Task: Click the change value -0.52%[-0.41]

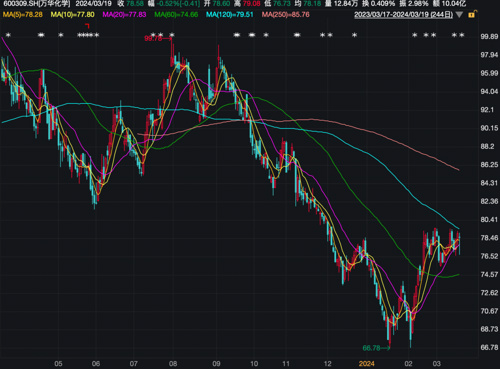Action: [x=178, y=4]
